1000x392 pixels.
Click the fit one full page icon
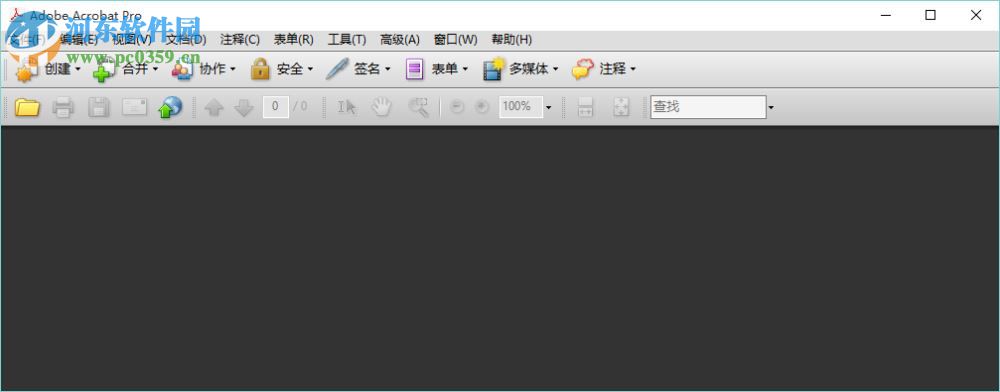621,107
